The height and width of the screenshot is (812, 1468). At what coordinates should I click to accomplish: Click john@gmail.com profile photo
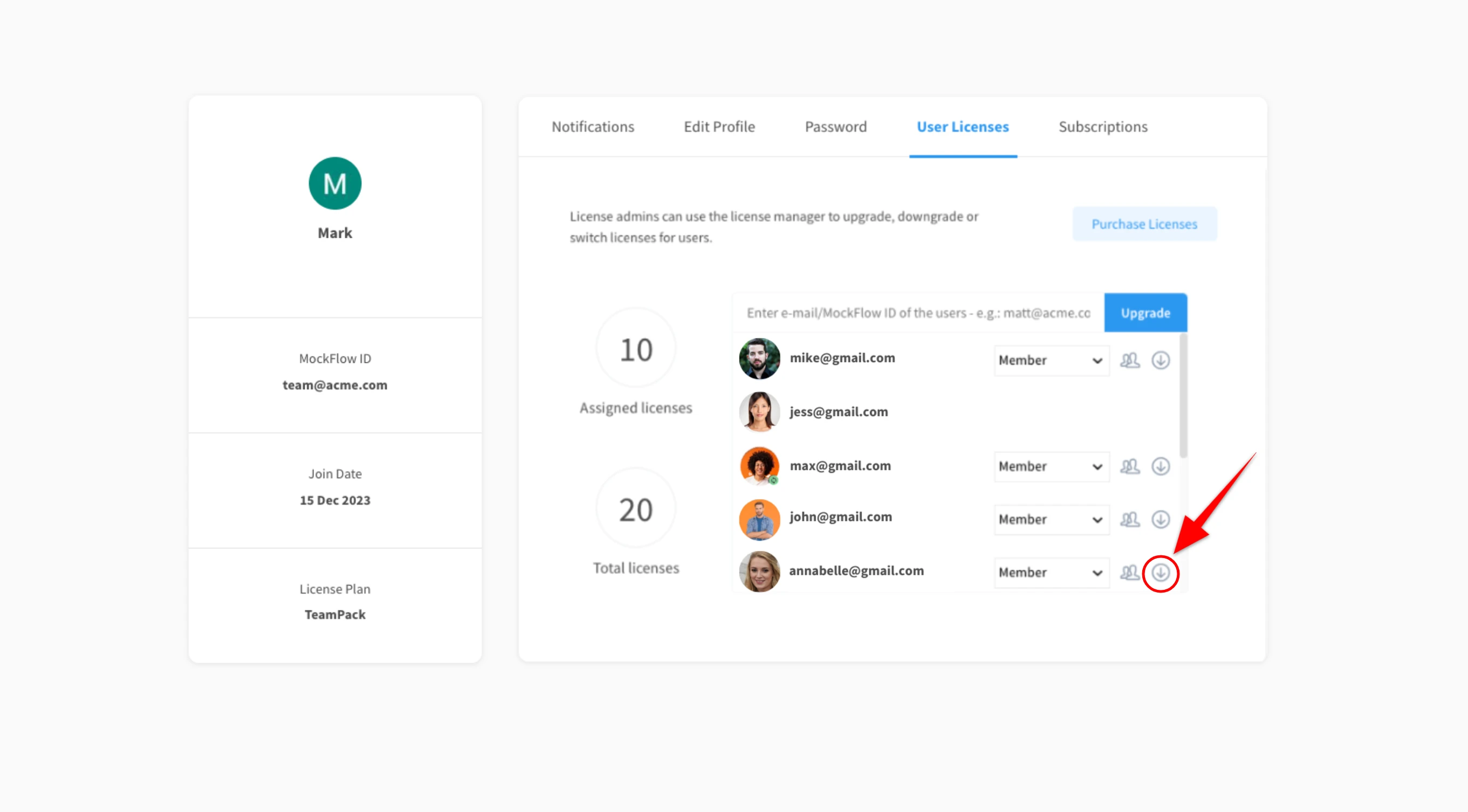coord(759,519)
